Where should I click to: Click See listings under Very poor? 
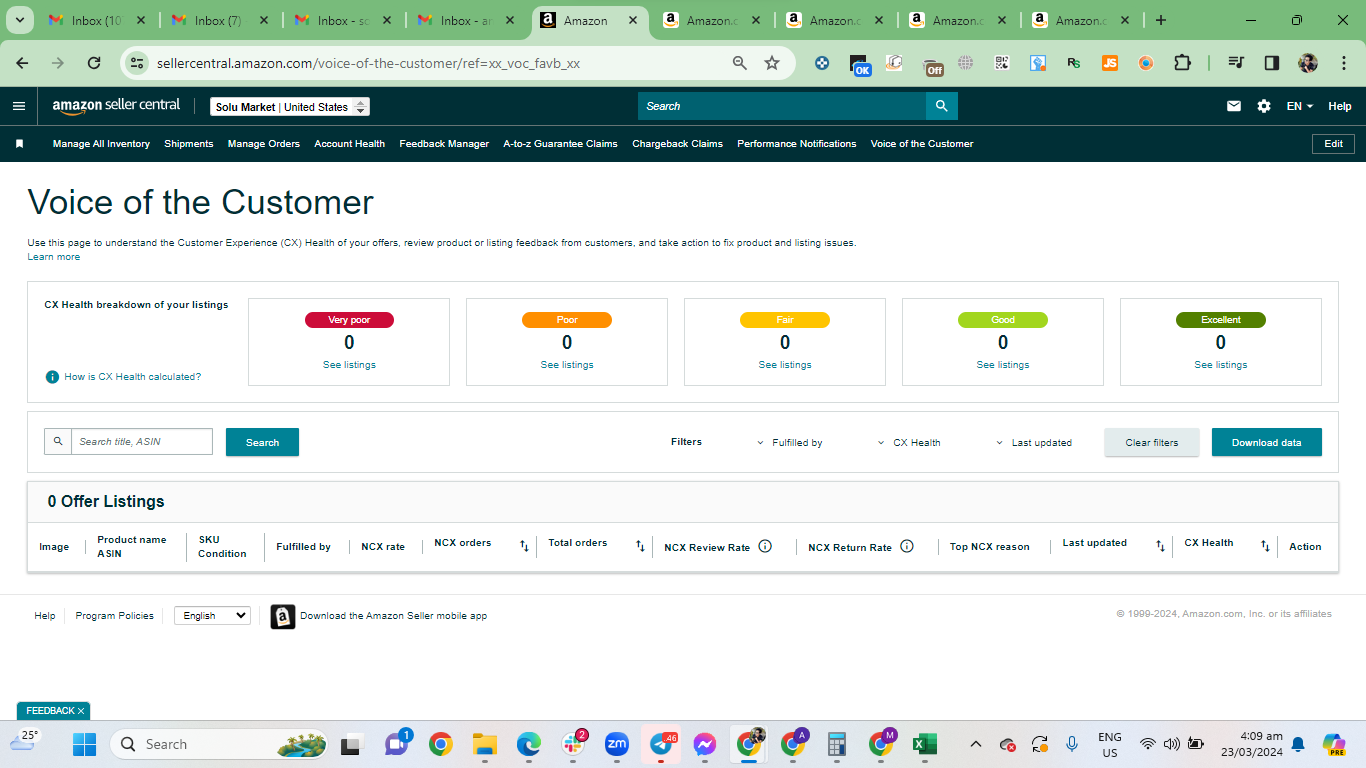tap(349, 365)
